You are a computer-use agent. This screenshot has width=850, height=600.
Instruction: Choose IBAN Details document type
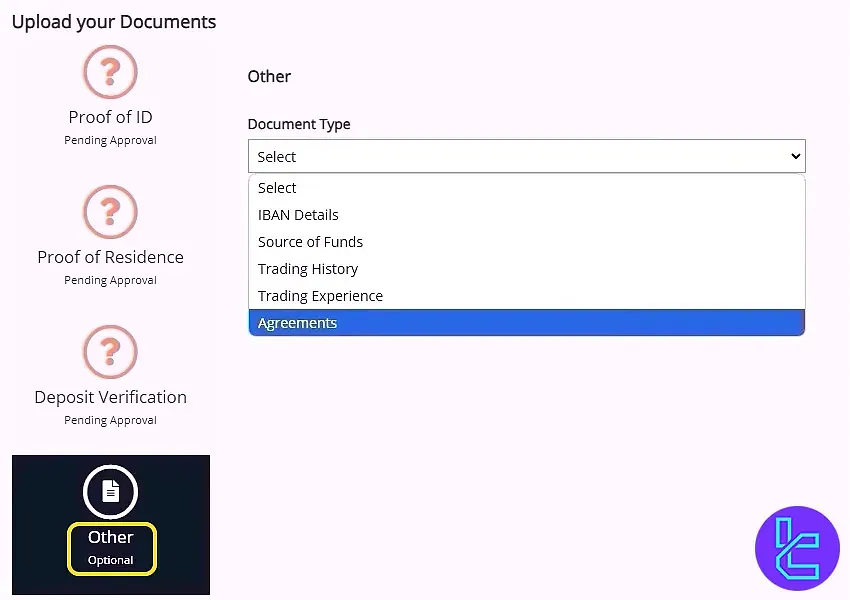pyautogui.click(x=298, y=214)
